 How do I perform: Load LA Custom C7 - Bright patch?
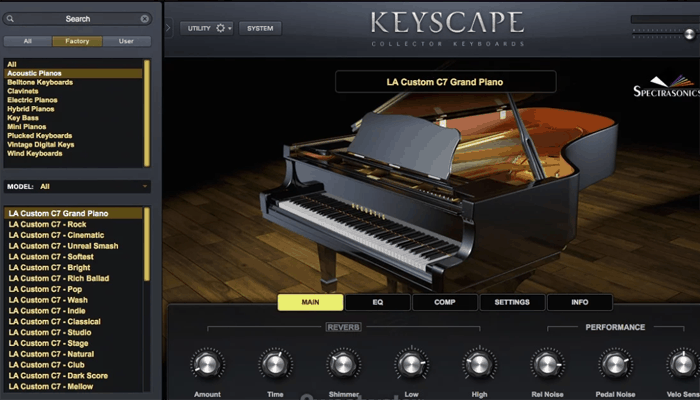(x=74, y=267)
